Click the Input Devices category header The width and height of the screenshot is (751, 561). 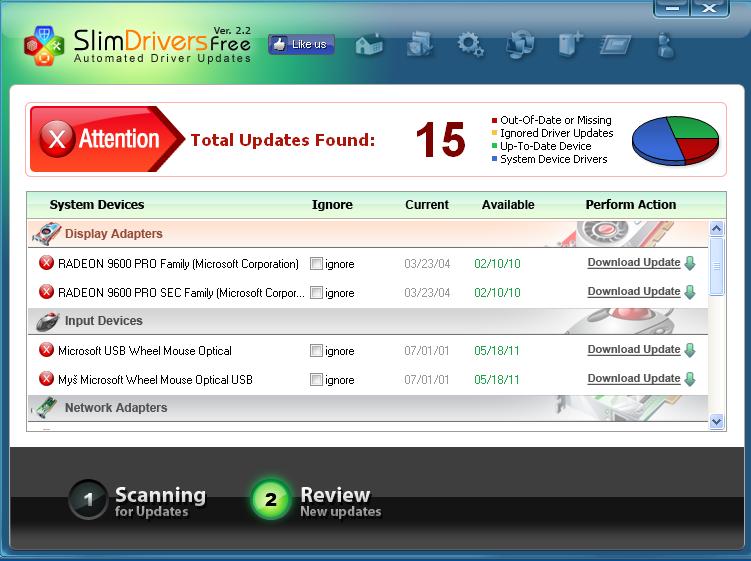click(x=367, y=321)
